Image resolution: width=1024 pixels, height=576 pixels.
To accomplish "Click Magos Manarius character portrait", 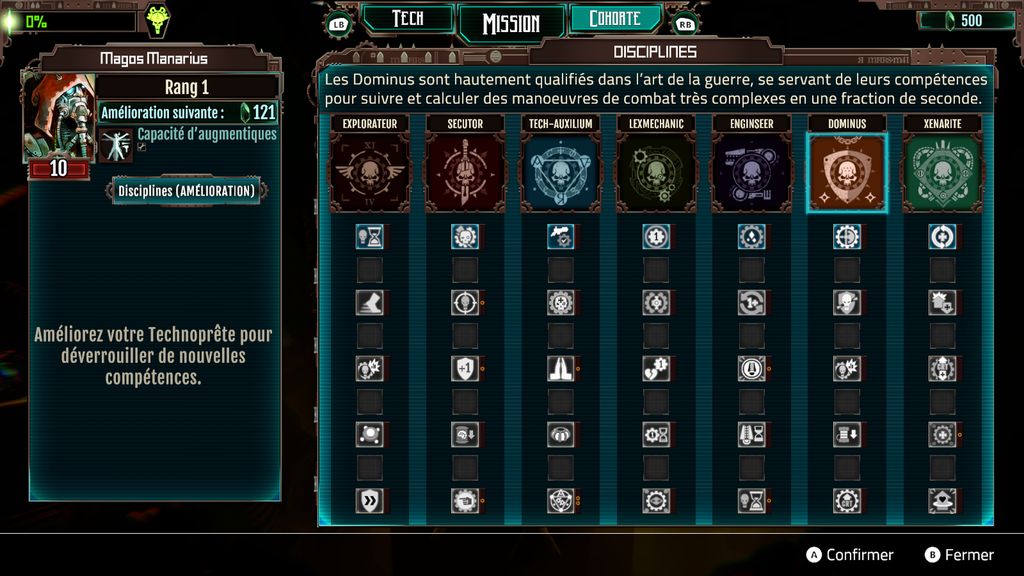I will click(59, 116).
